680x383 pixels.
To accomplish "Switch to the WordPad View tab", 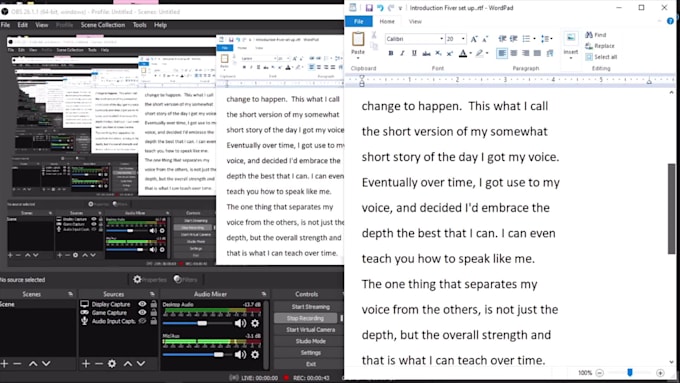I will (x=415, y=21).
